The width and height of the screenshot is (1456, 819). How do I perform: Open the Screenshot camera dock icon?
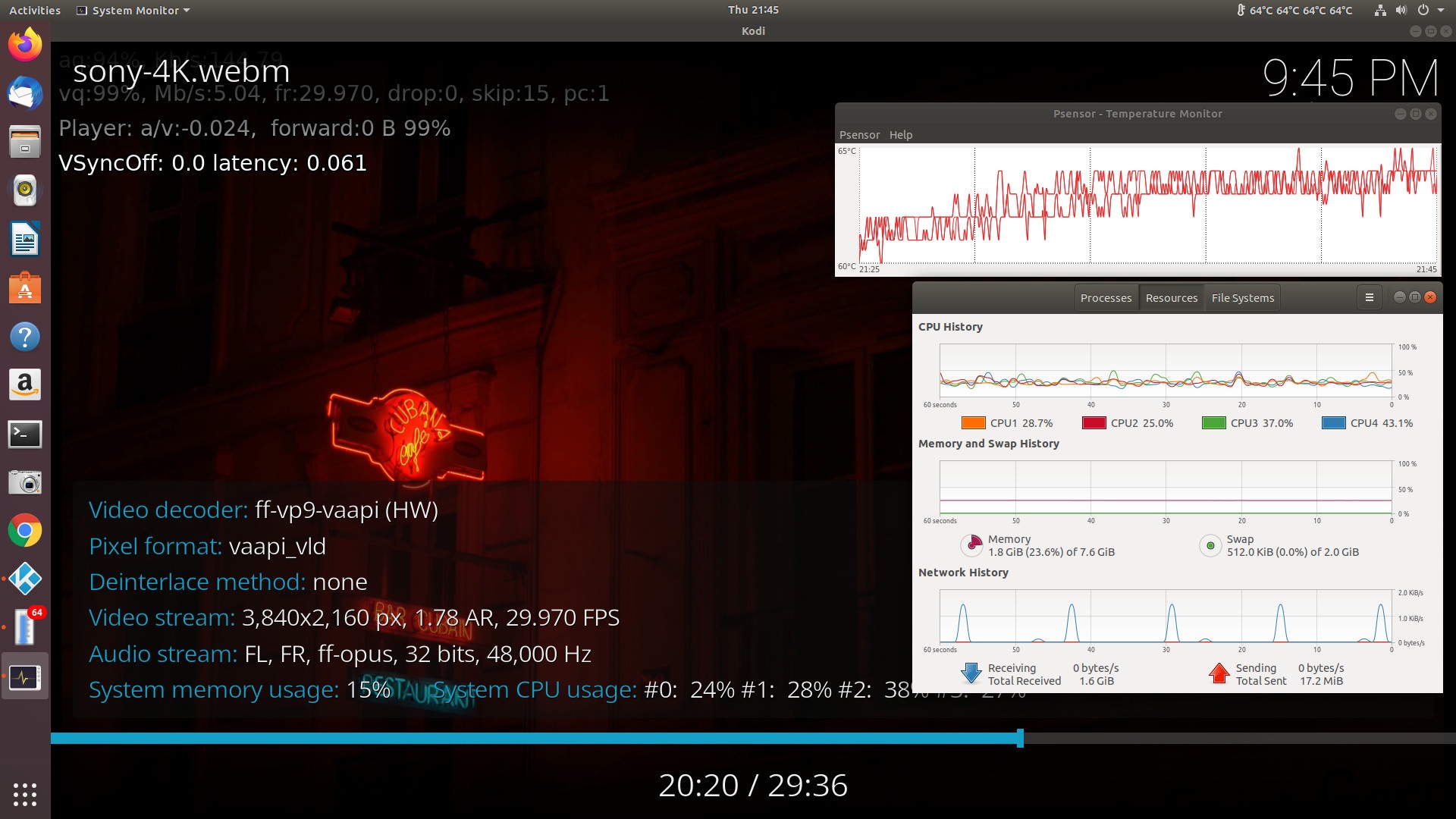(25, 482)
